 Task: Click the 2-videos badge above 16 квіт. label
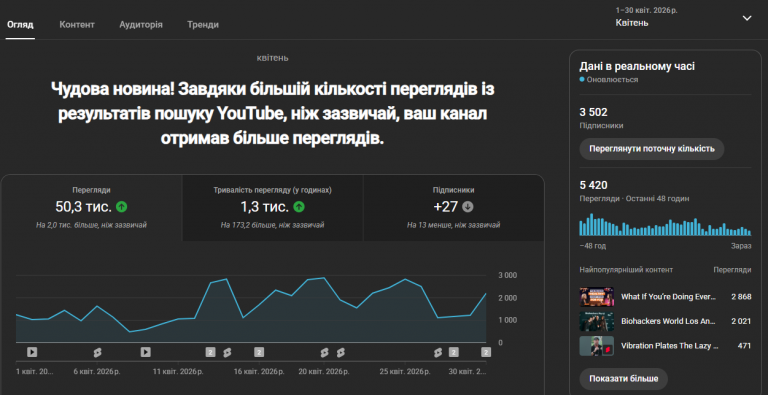pyautogui.click(x=259, y=352)
